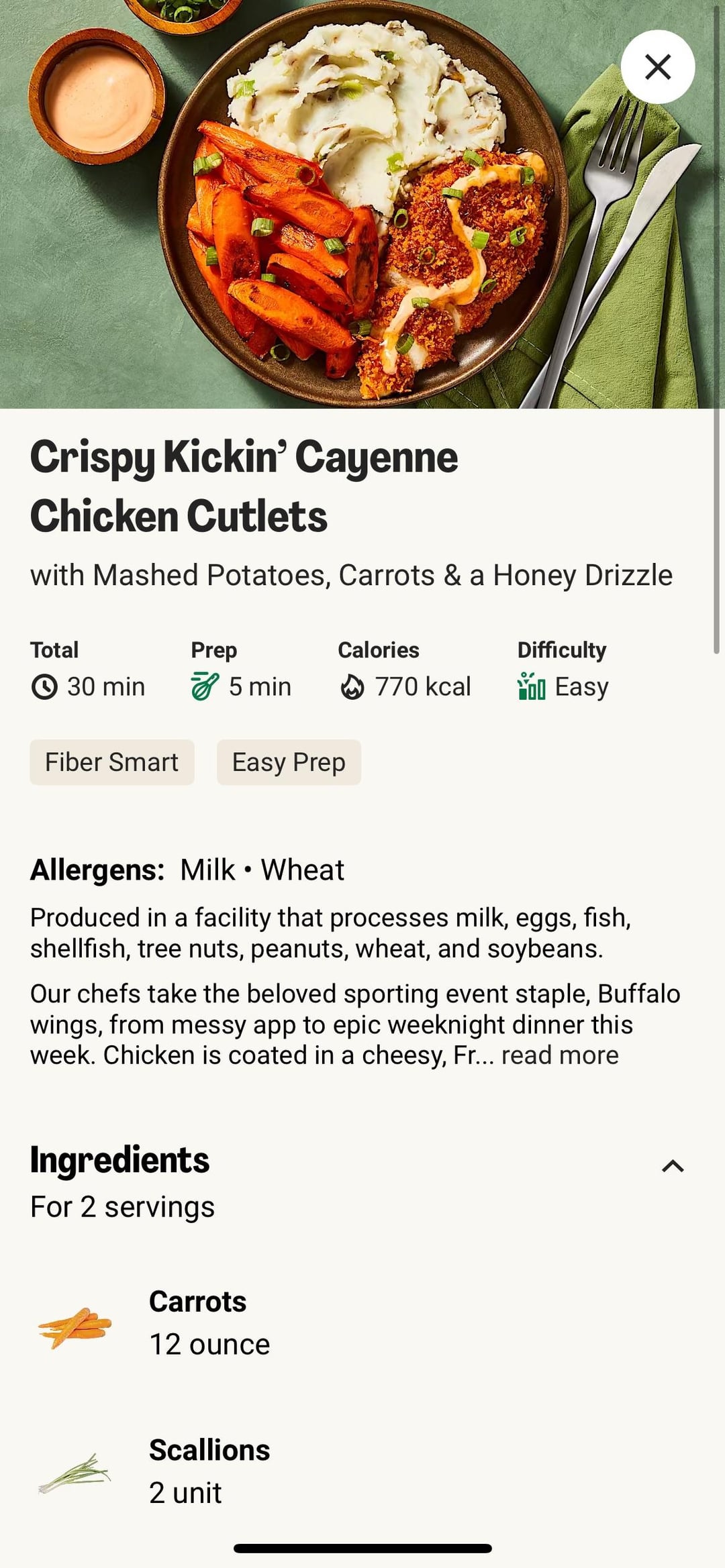This screenshot has height=1568, width=725.
Task: Tap the Scallions ingredient image
Action: (x=75, y=1473)
